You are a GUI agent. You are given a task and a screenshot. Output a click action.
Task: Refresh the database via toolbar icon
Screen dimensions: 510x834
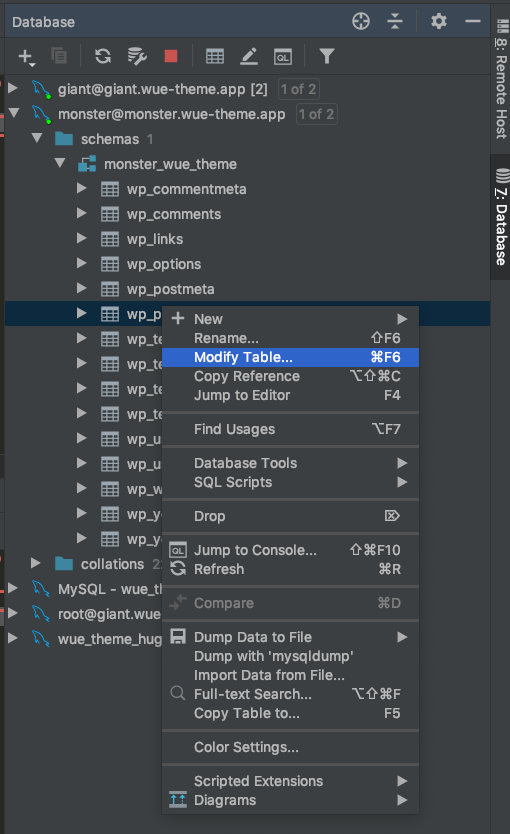[x=103, y=56]
